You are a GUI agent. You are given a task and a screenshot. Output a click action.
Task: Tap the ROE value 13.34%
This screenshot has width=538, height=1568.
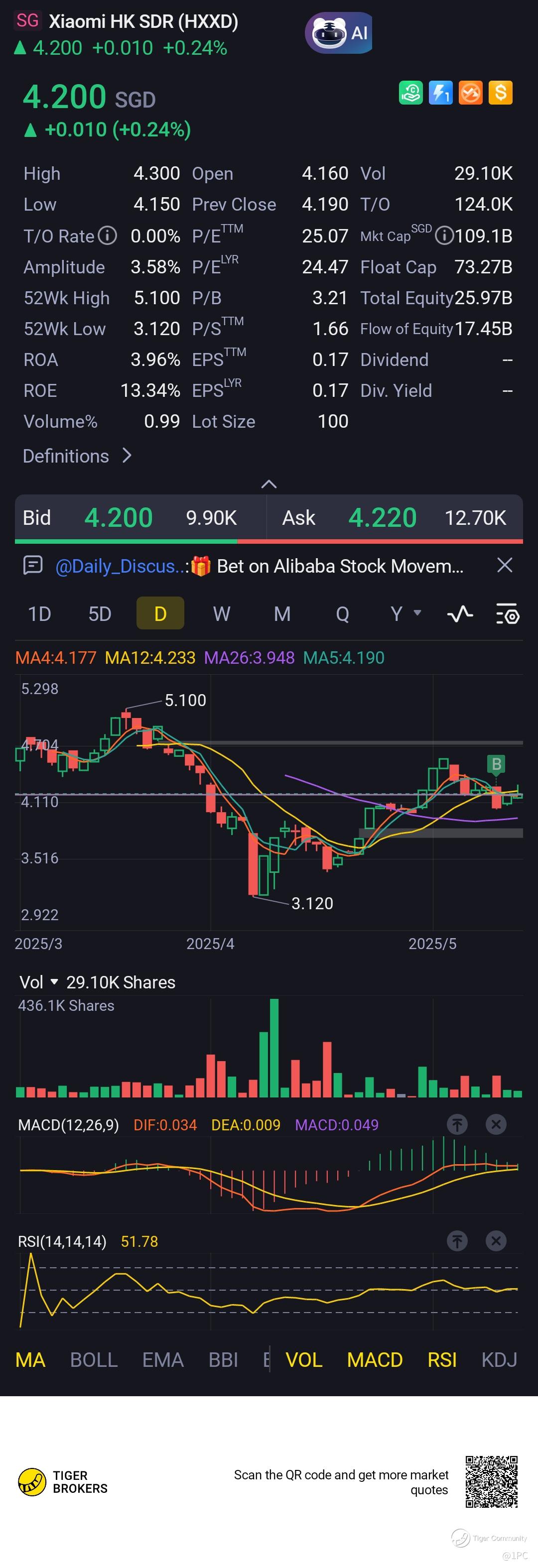coord(150,390)
